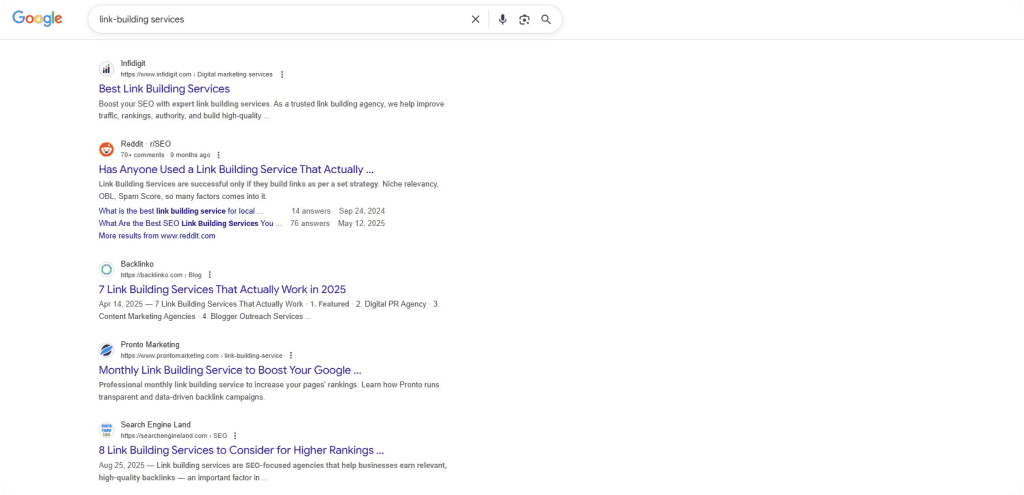
Task: Click the '14 answers' text
Action: coord(311,211)
